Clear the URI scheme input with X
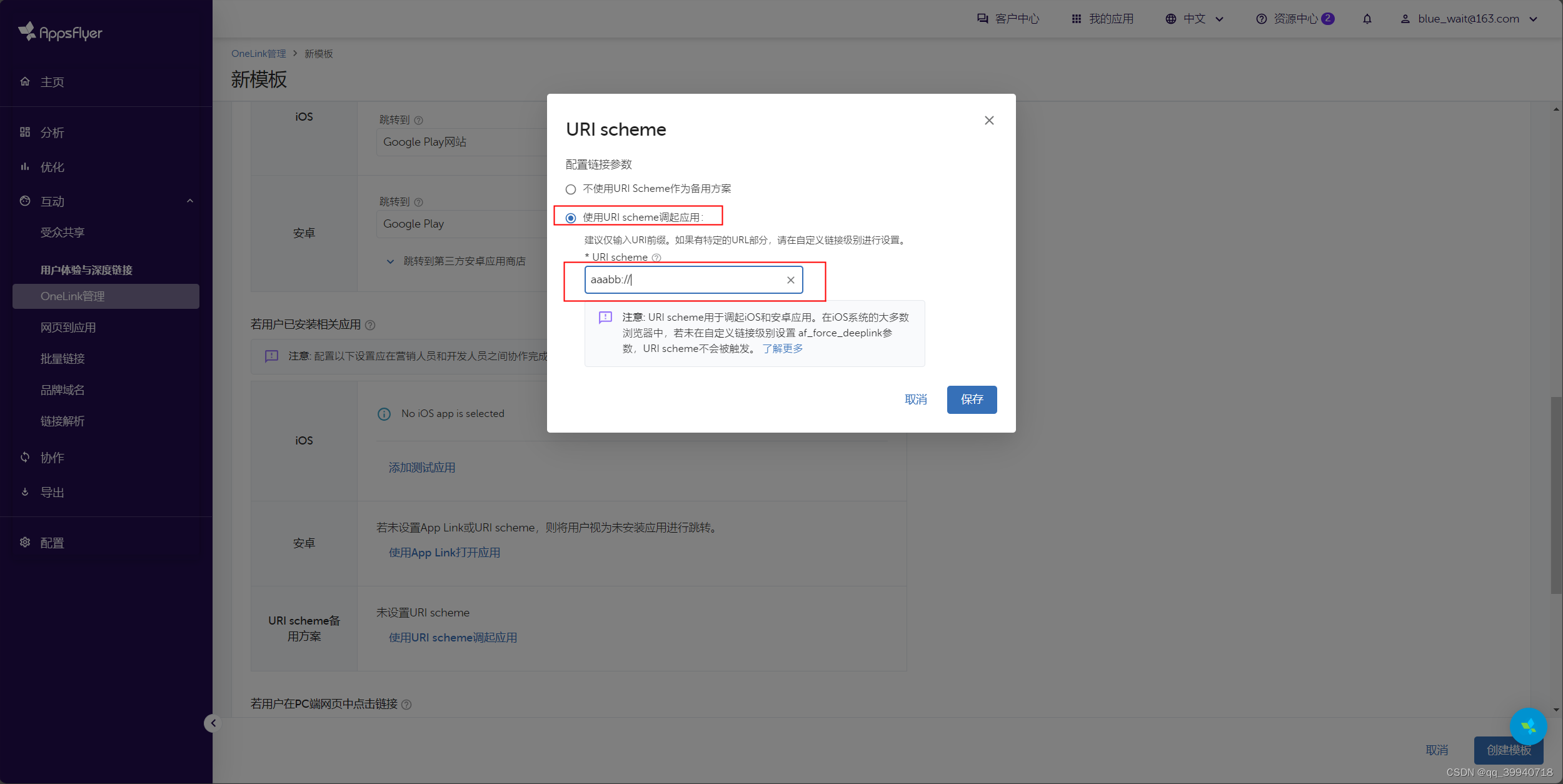Viewport: 1563px width, 784px height. click(x=791, y=279)
